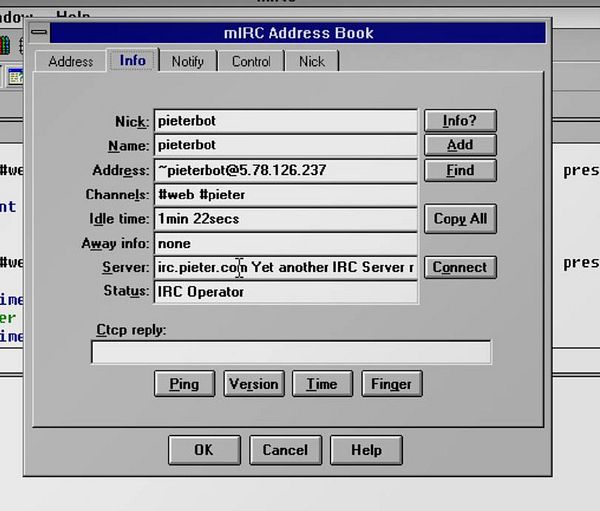Screen dimensions: 600x511
Task: Open the Control tab
Action: tap(251, 61)
